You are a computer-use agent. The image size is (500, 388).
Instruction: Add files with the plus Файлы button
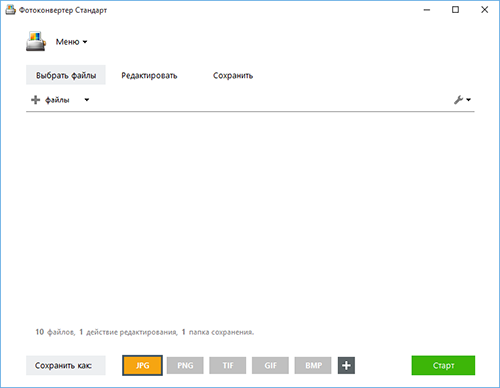pyautogui.click(x=50, y=100)
